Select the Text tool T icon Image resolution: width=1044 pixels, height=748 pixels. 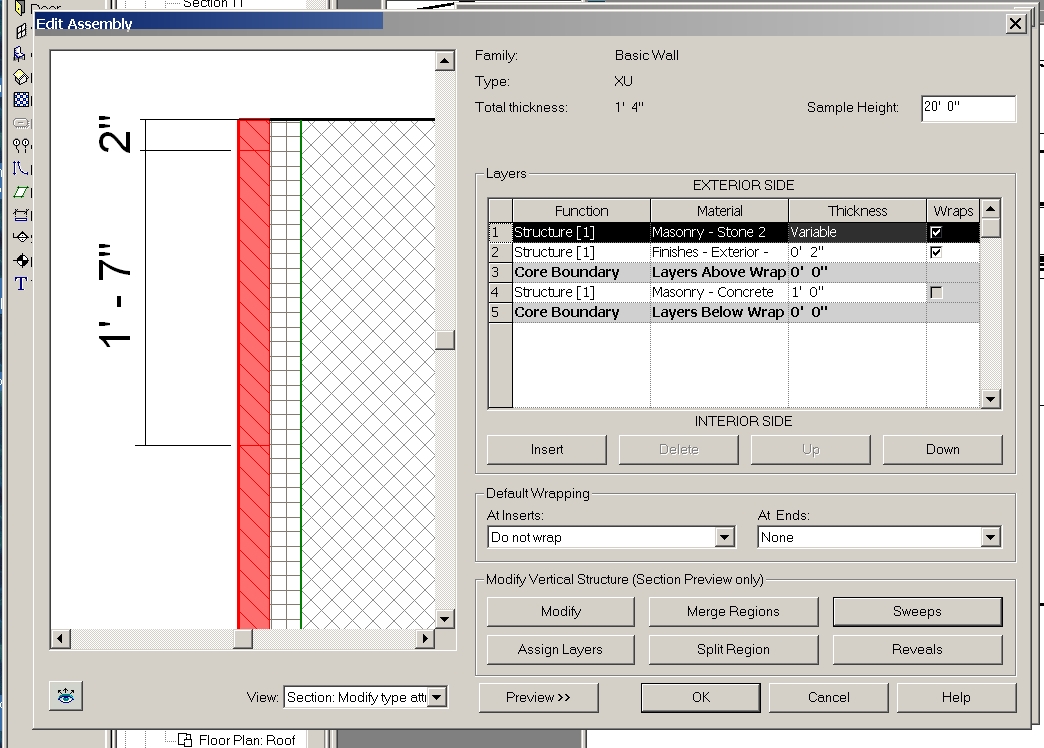pyautogui.click(x=21, y=284)
